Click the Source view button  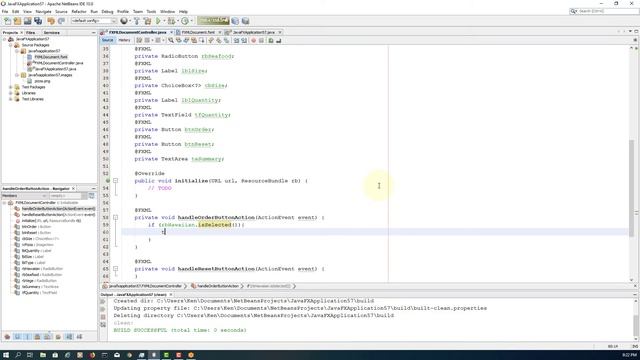point(107,40)
